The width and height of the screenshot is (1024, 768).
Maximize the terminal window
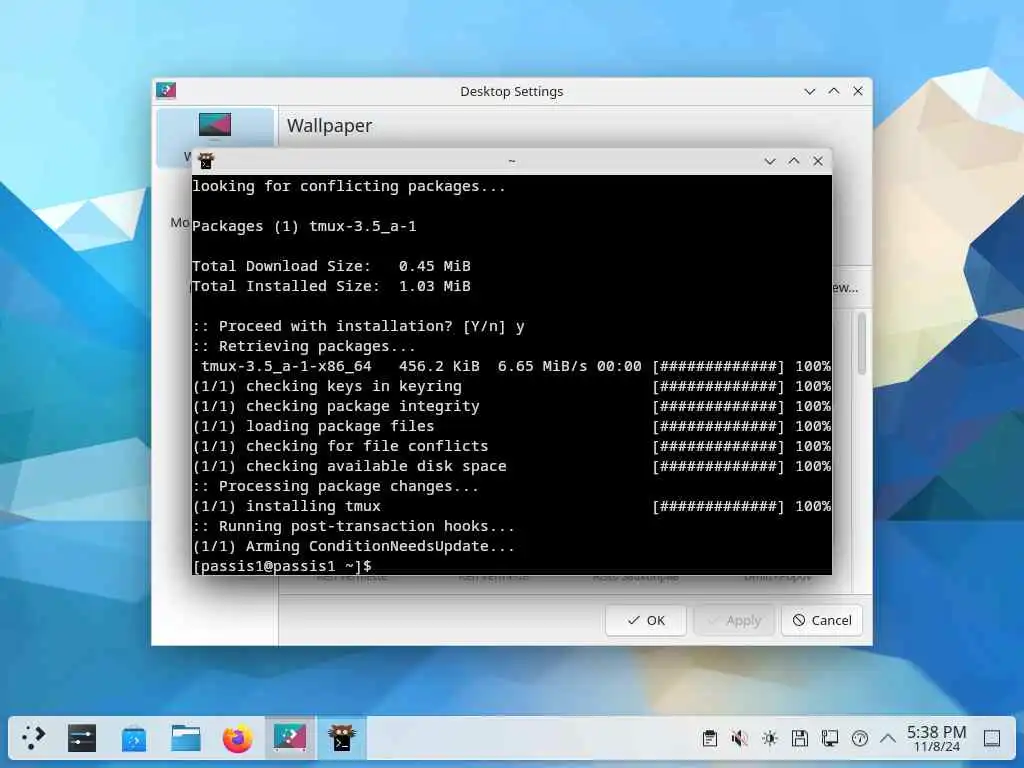(x=793, y=161)
